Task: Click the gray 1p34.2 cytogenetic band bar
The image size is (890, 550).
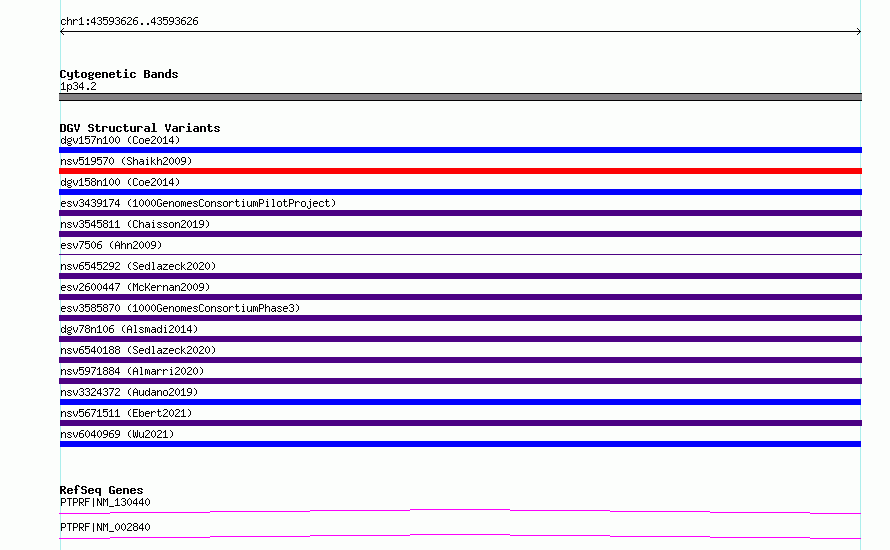Action: [460, 97]
